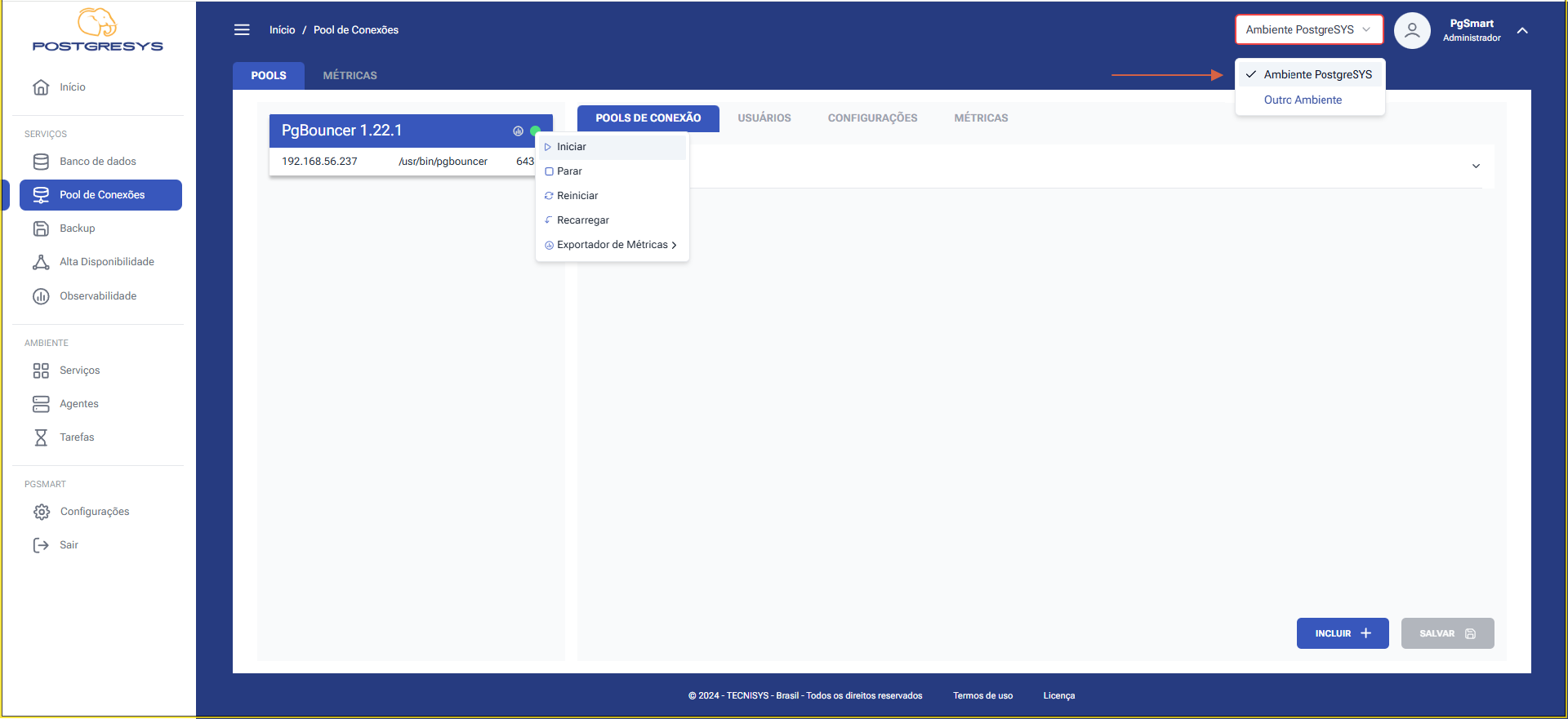Open Configurações sidebar item
Image resolution: width=1568 pixels, height=719 pixels.
[x=101, y=512]
